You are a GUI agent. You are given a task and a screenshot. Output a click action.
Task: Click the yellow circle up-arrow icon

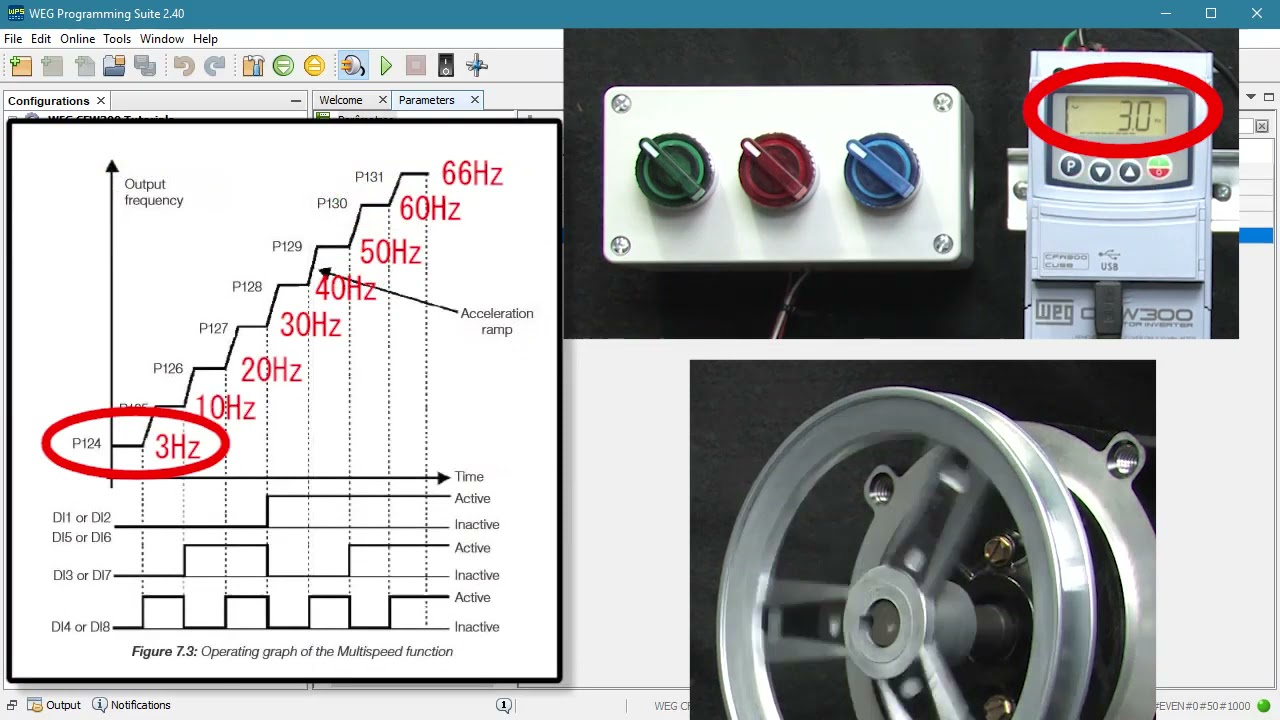point(314,66)
